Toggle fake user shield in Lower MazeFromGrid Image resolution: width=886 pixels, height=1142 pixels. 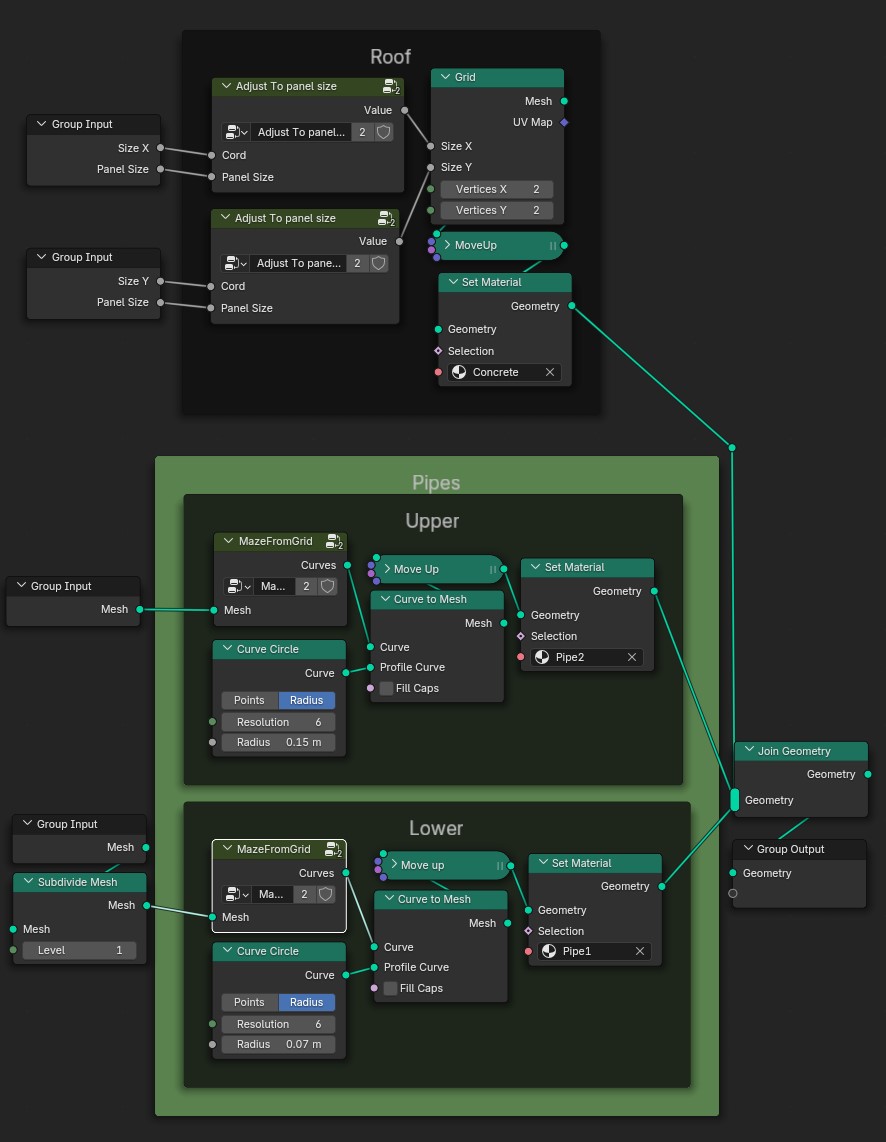click(x=325, y=894)
